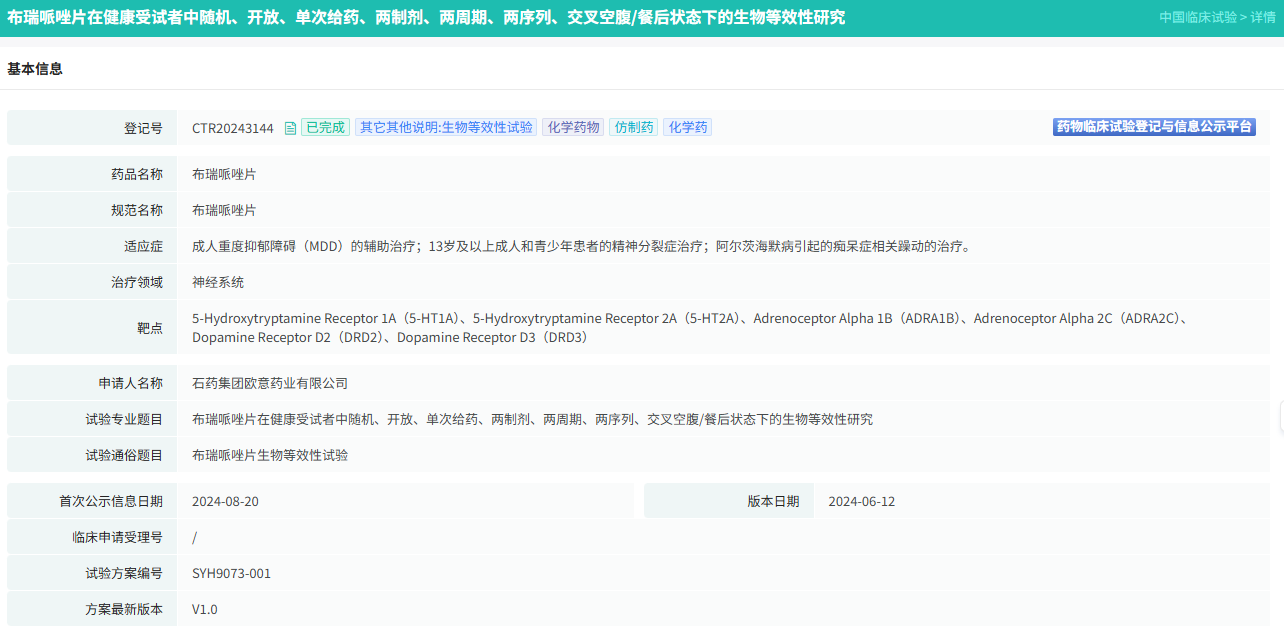
Task: Click the 其它其他说明:生物等效性试验 tag
Action: point(446,128)
